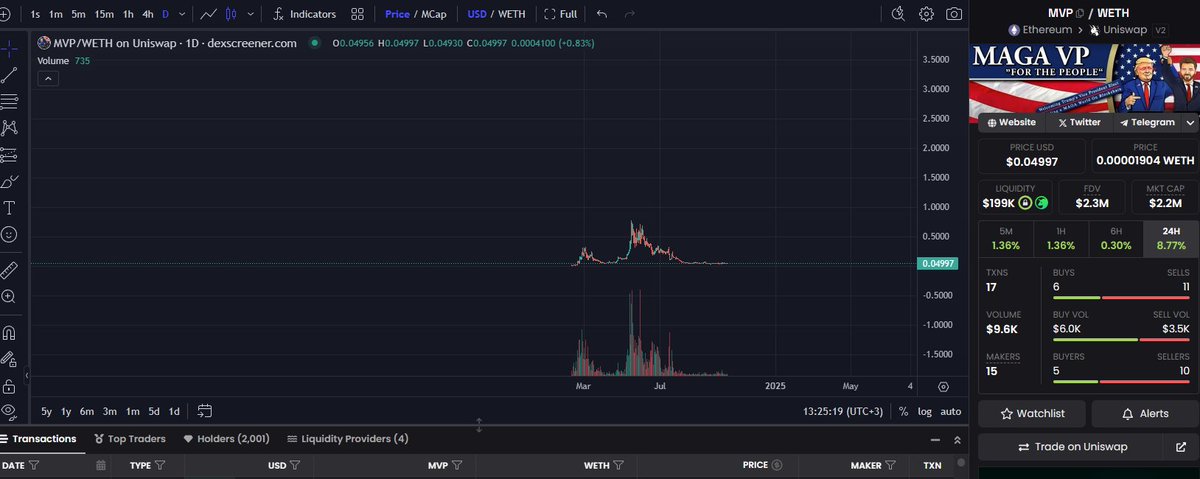Toggle magnet mode in drawing toolbar
The width and height of the screenshot is (1200, 479).
pyautogui.click(x=9, y=333)
